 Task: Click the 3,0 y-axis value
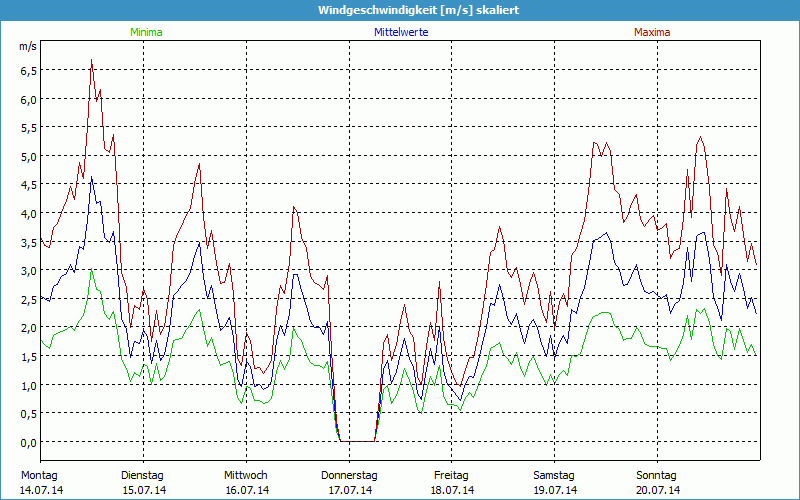click(x=29, y=271)
